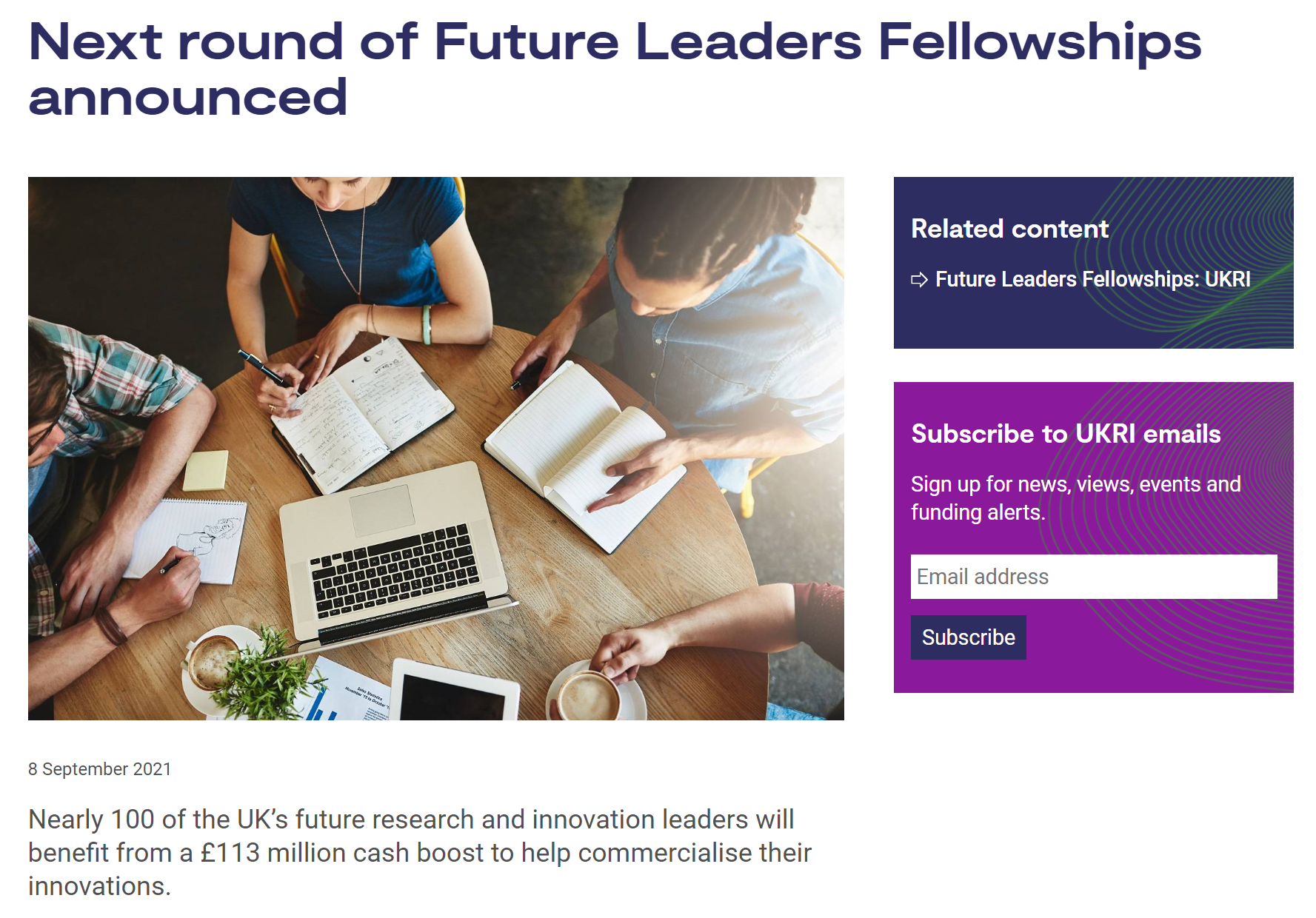Click the 8 September 2021 publication date
Image resolution: width=1316 pixels, height=918 pixels.
point(100,769)
